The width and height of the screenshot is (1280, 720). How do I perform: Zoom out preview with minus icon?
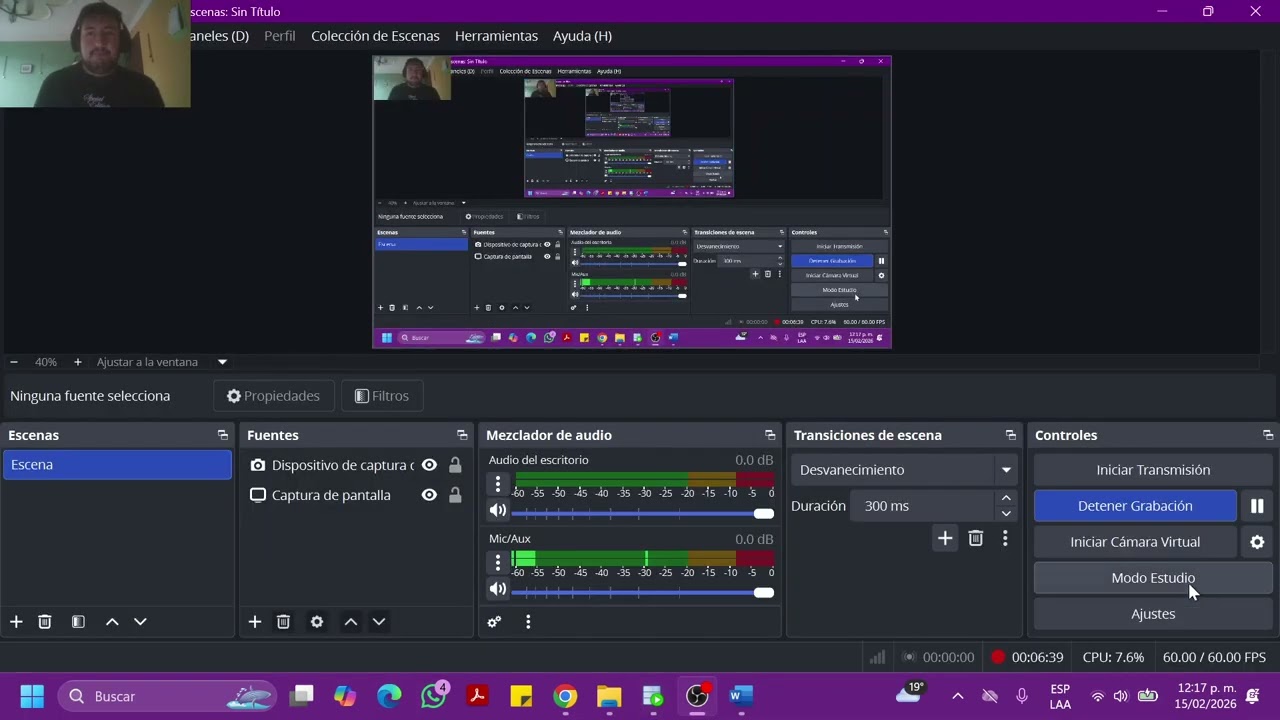(13, 362)
